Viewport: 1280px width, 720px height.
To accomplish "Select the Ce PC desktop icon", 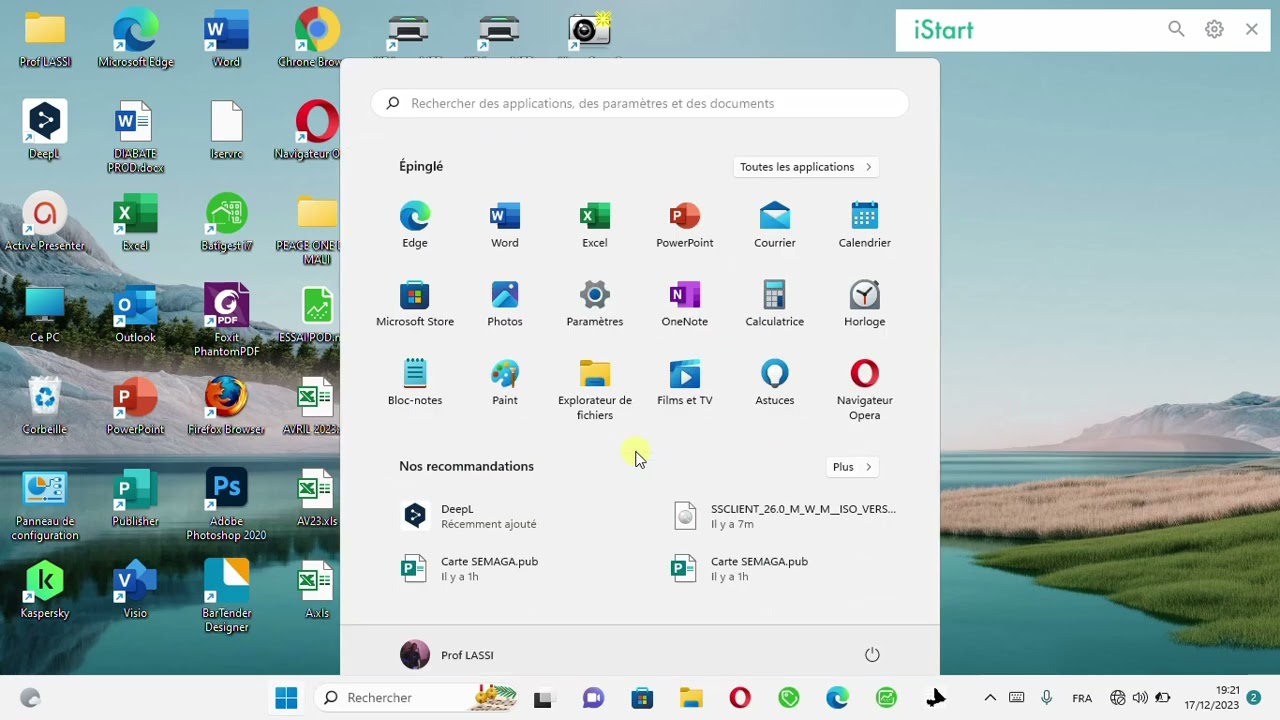I will pyautogui.click(x=45, y=314).
